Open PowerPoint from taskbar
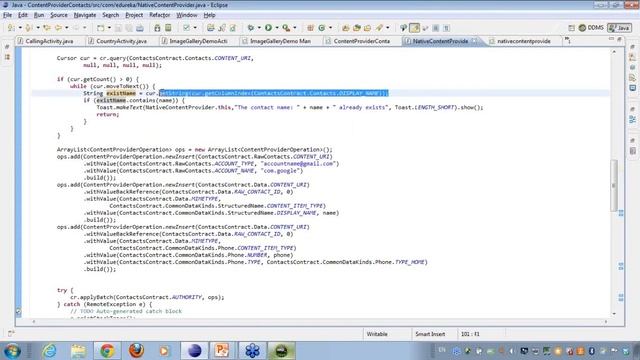 tap(222, 351)
